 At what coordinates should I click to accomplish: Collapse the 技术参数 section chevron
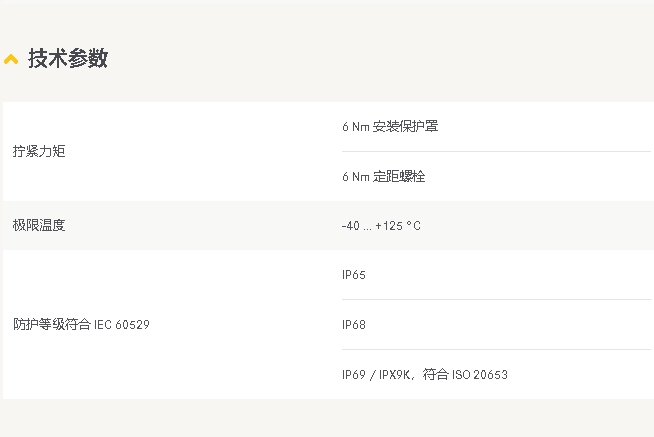(x=11, y=59)
